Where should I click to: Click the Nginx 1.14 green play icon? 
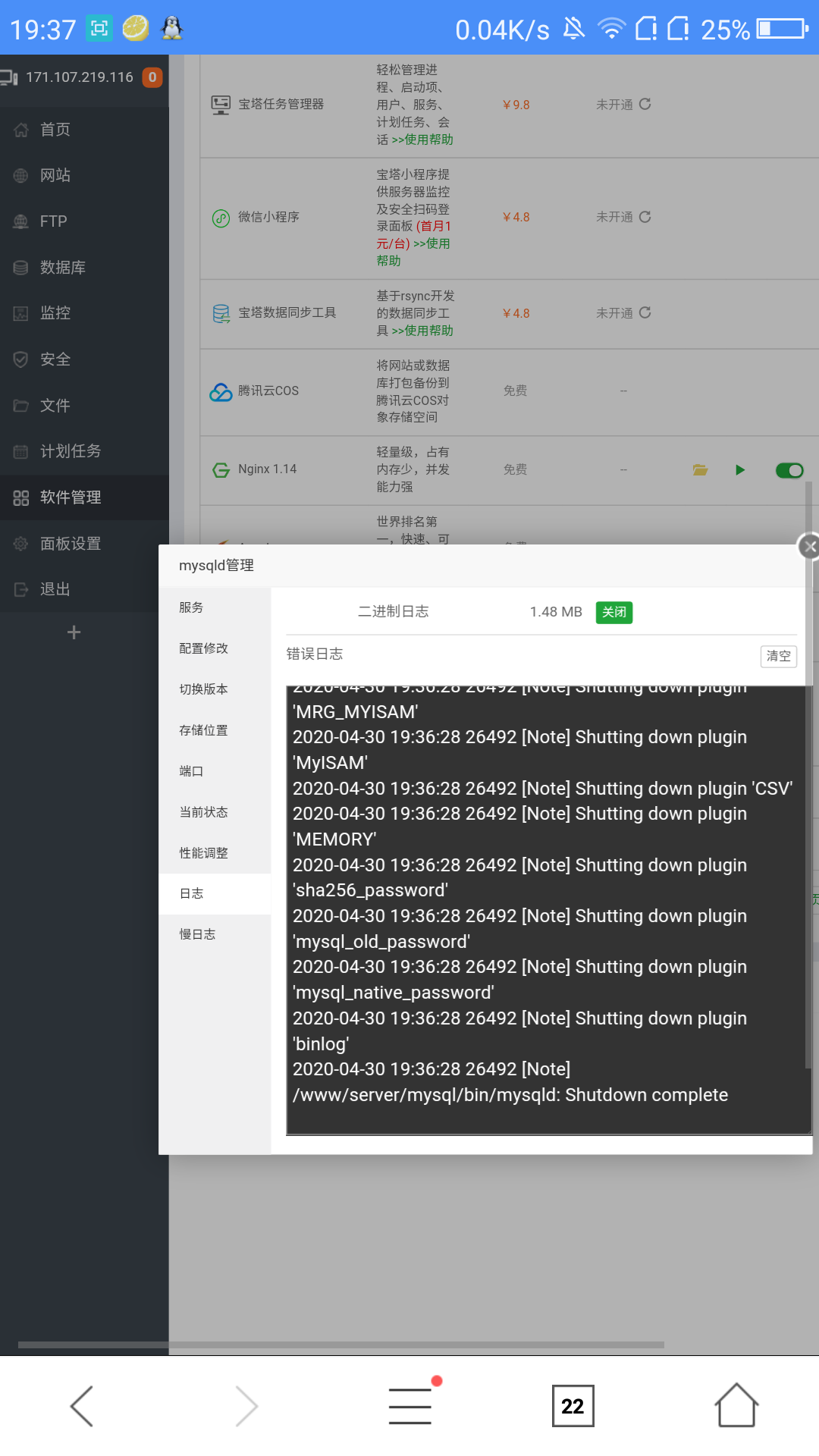pyautogui.click(x=740, y=470)
